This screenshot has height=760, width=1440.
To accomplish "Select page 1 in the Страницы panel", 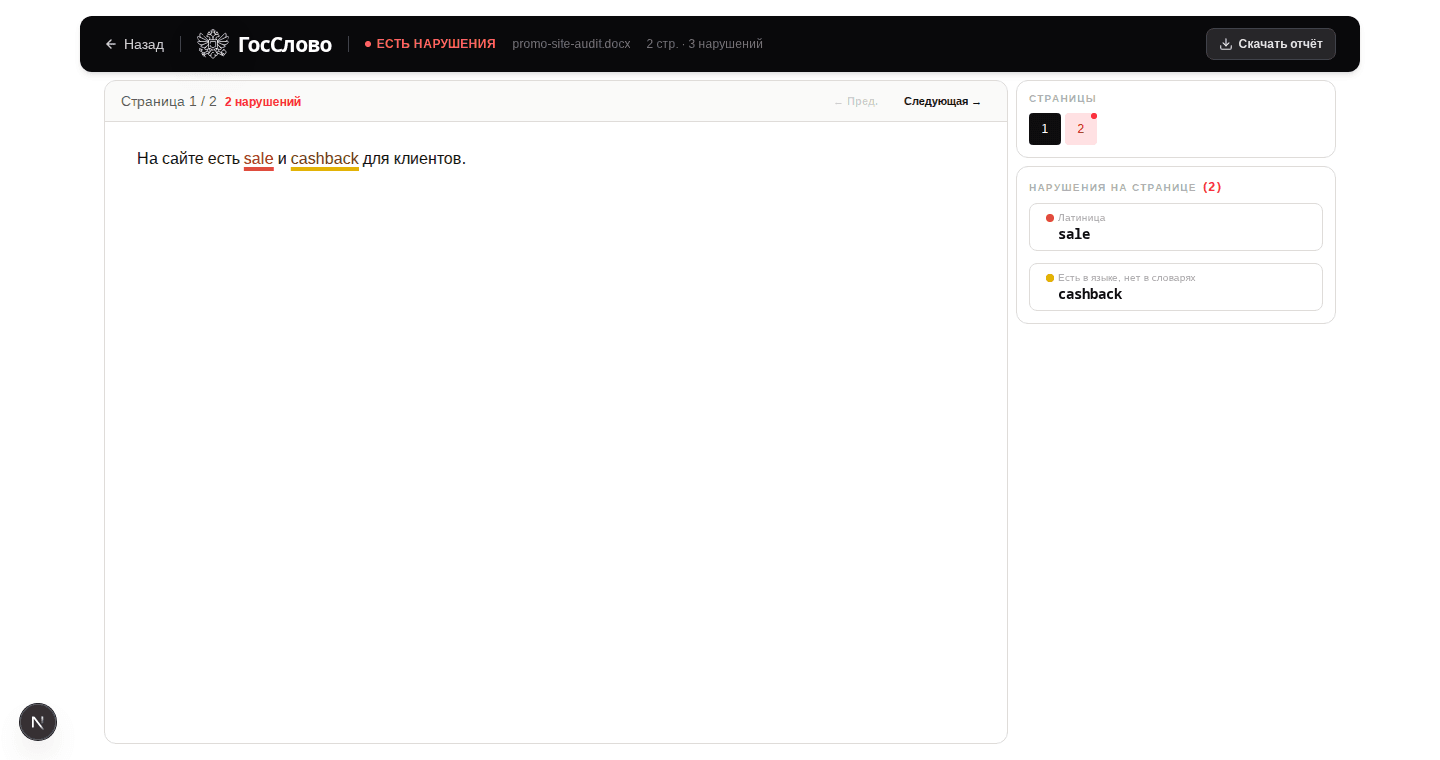I will (x=1044, y=129).
